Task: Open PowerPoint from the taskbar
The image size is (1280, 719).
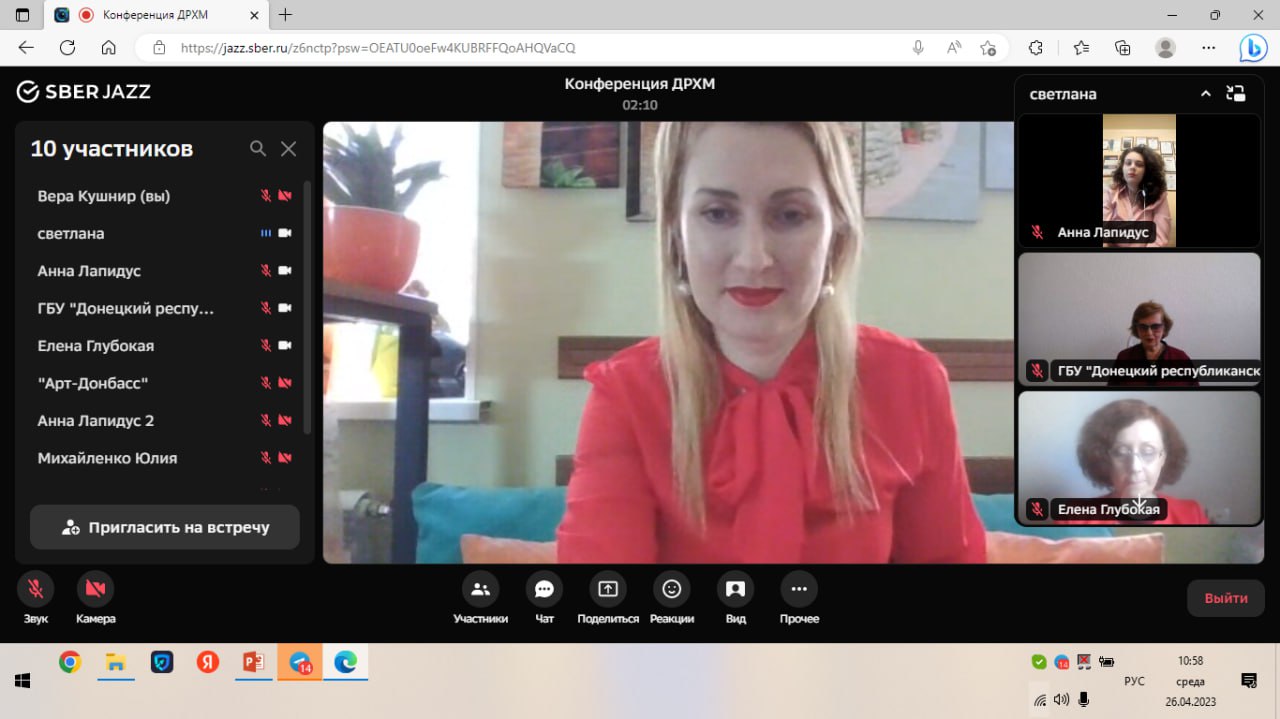Action: (253, 662)
